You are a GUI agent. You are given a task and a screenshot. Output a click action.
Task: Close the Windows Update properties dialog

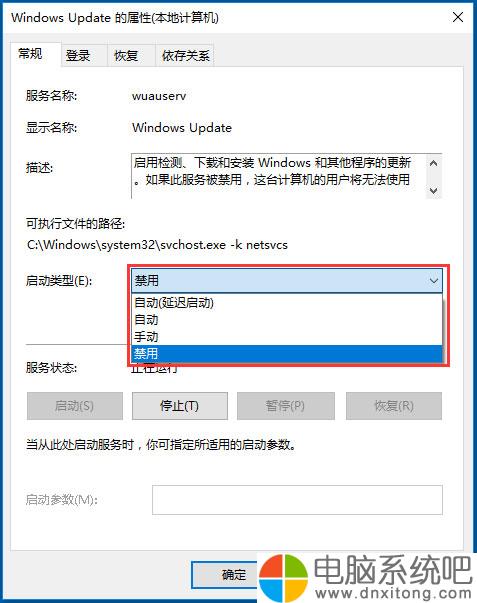[458, 17]
